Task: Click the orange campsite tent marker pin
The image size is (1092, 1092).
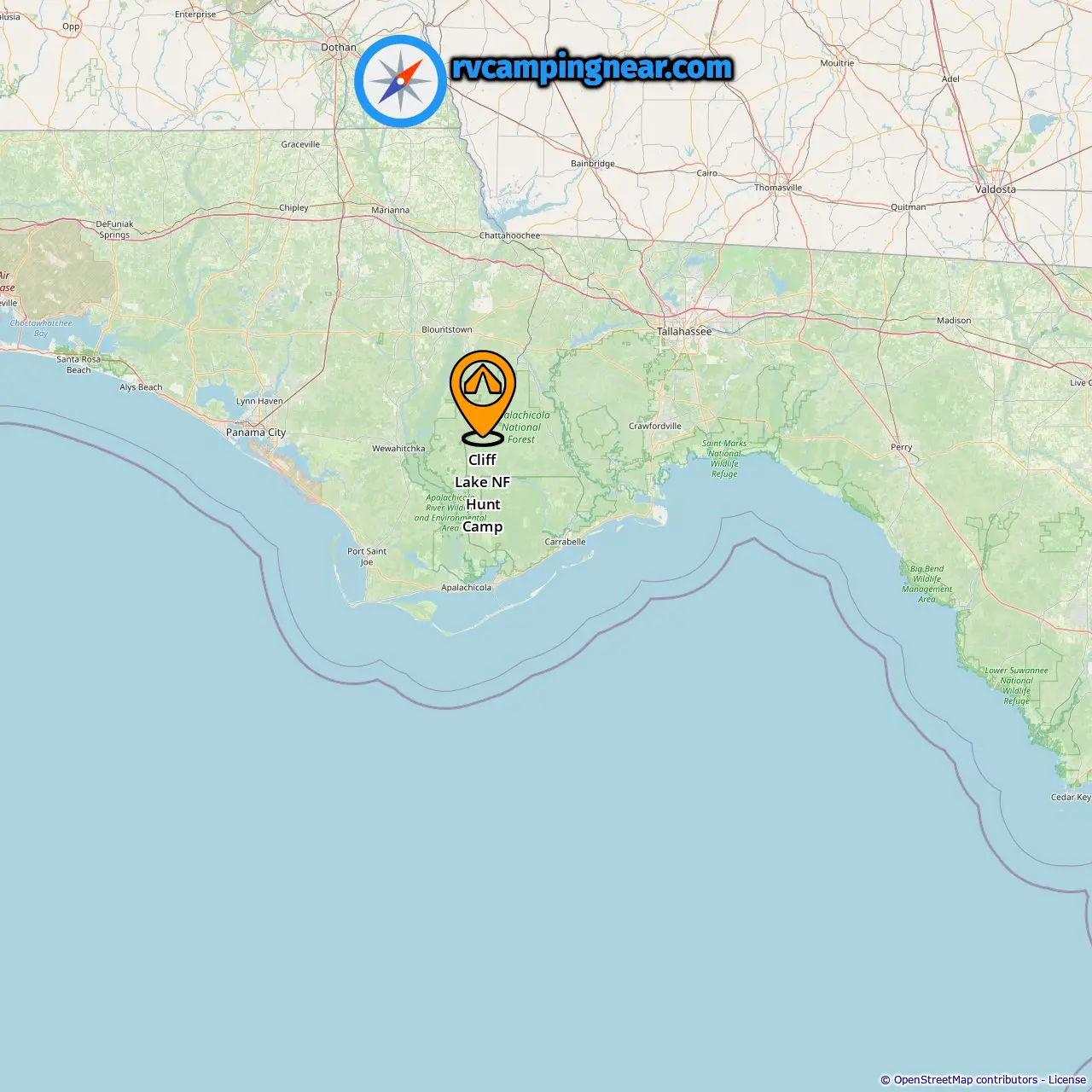Action: tap(483, 397)
